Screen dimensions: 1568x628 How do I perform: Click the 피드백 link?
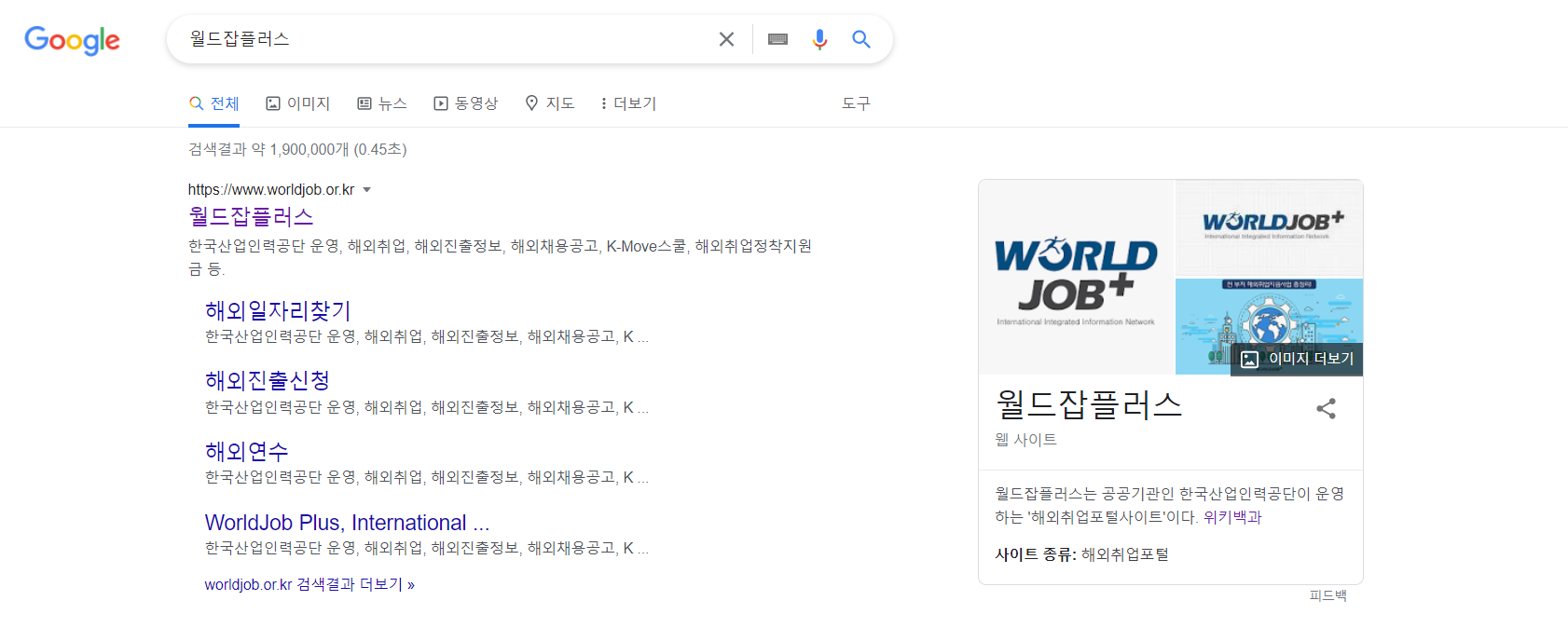(x=1328, y=595)
